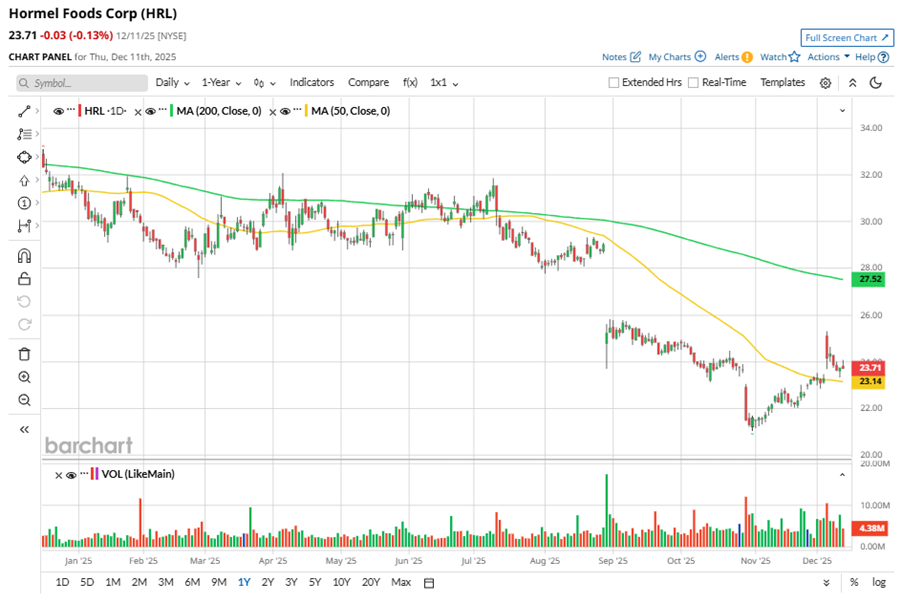The width and height of the screenshot is (902, 603).
Task: Select the Max time range
Action: (401, 582)
